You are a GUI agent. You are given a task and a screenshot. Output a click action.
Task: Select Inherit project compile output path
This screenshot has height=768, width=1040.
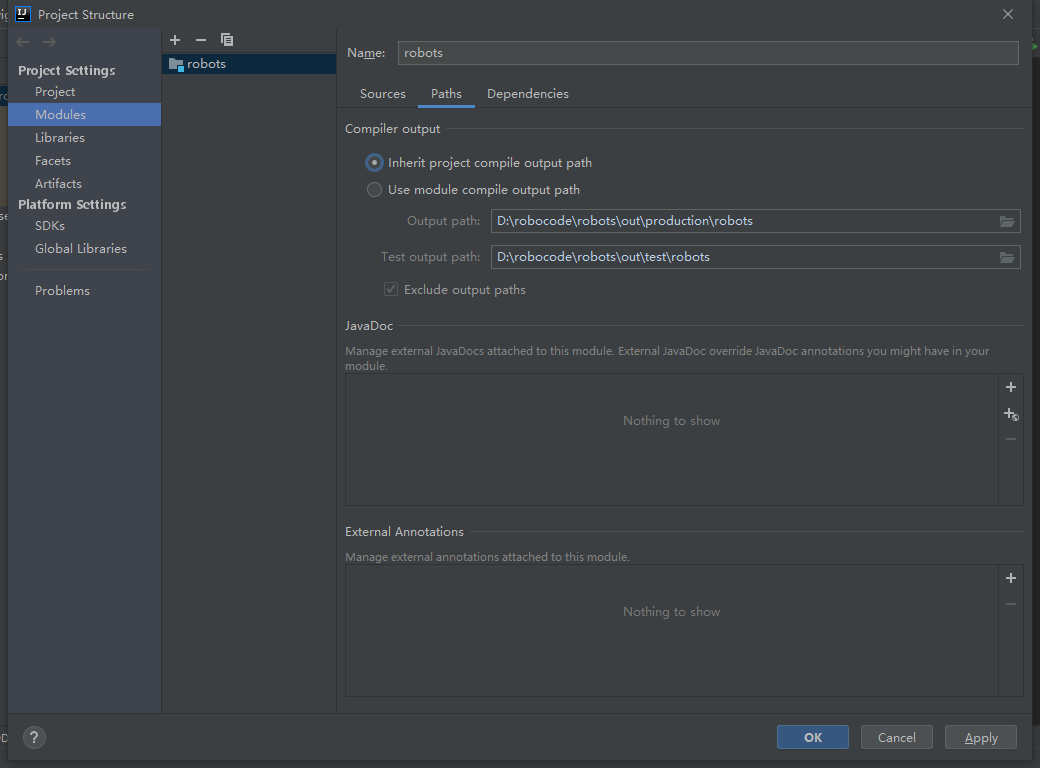[x=478, y=162]
